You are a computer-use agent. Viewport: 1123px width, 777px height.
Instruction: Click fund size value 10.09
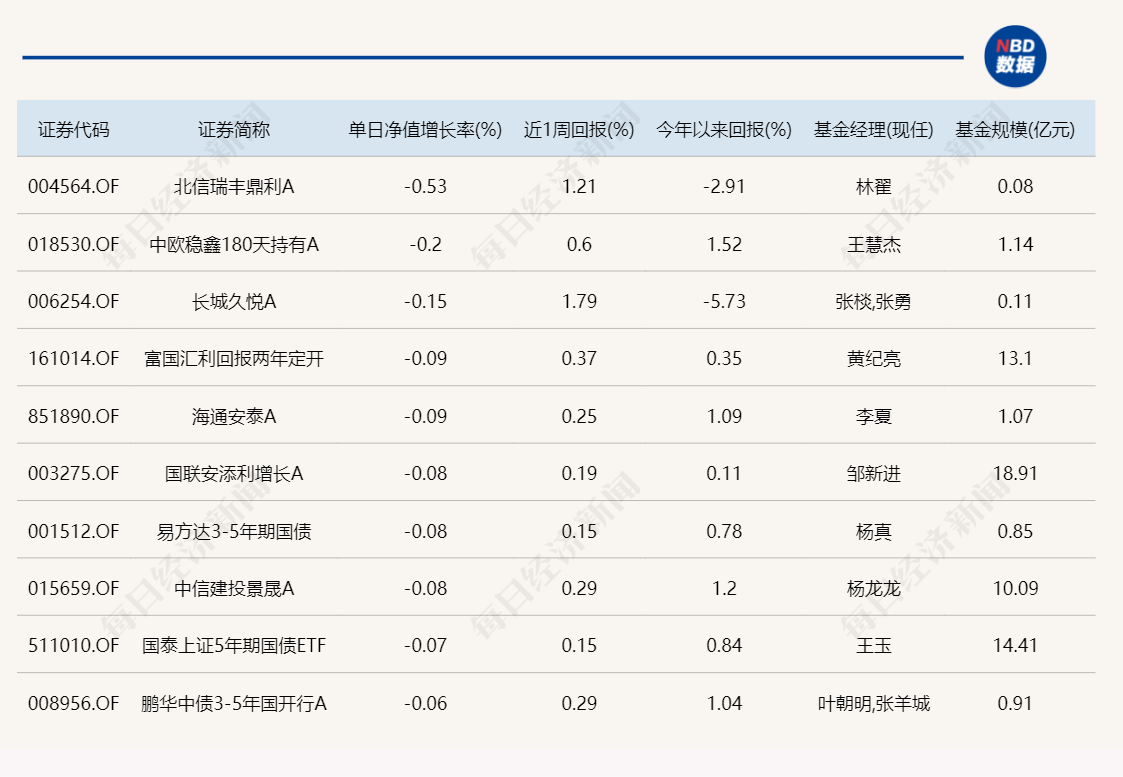[x=1015, y=588]
